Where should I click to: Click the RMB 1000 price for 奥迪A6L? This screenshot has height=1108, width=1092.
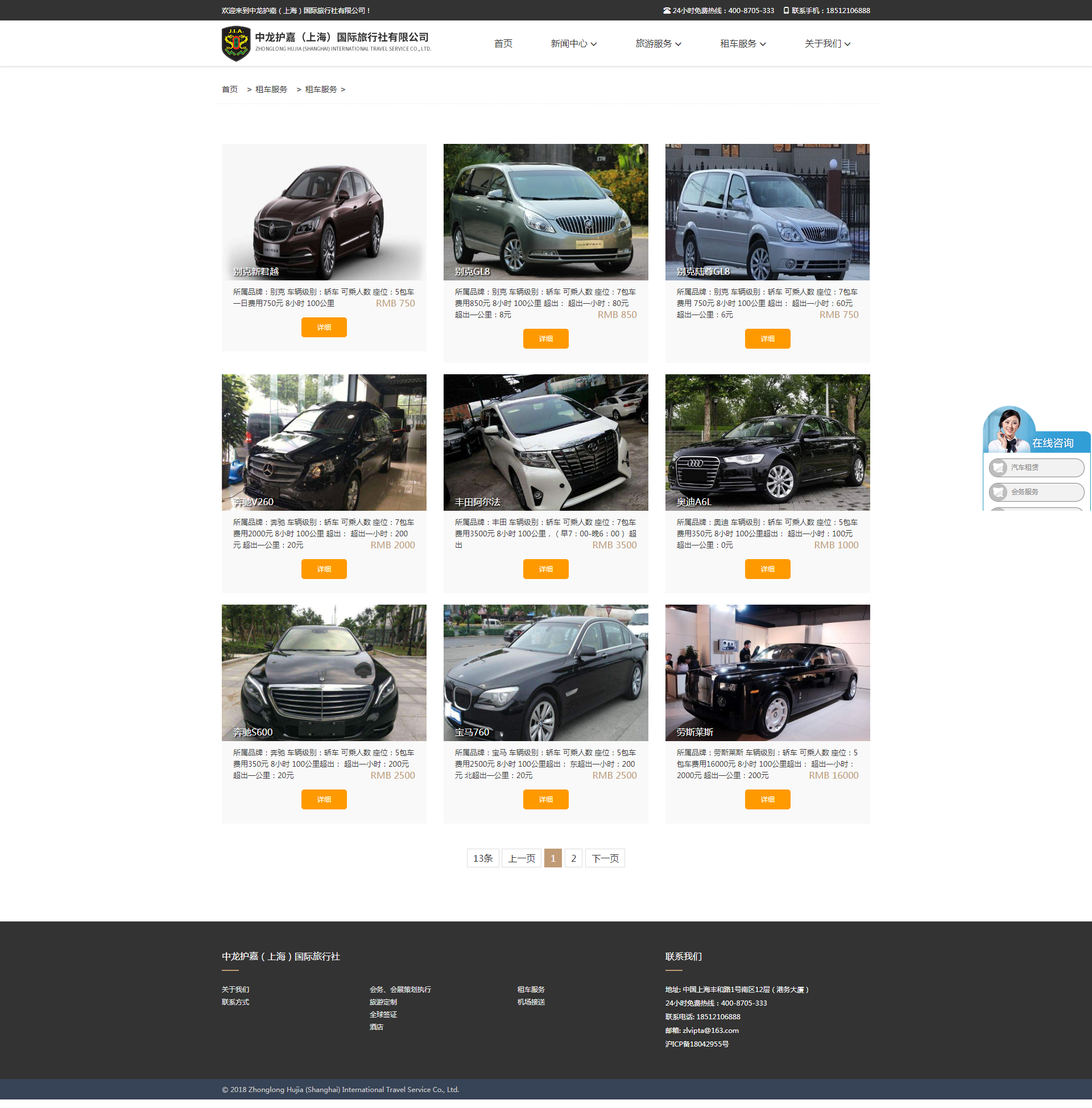tap(836, 545)
